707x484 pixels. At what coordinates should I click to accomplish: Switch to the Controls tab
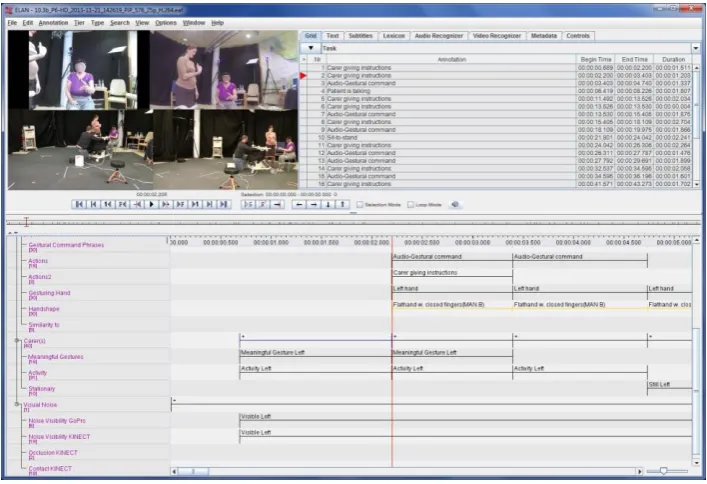pyautogui.click(x=578, y=36)
